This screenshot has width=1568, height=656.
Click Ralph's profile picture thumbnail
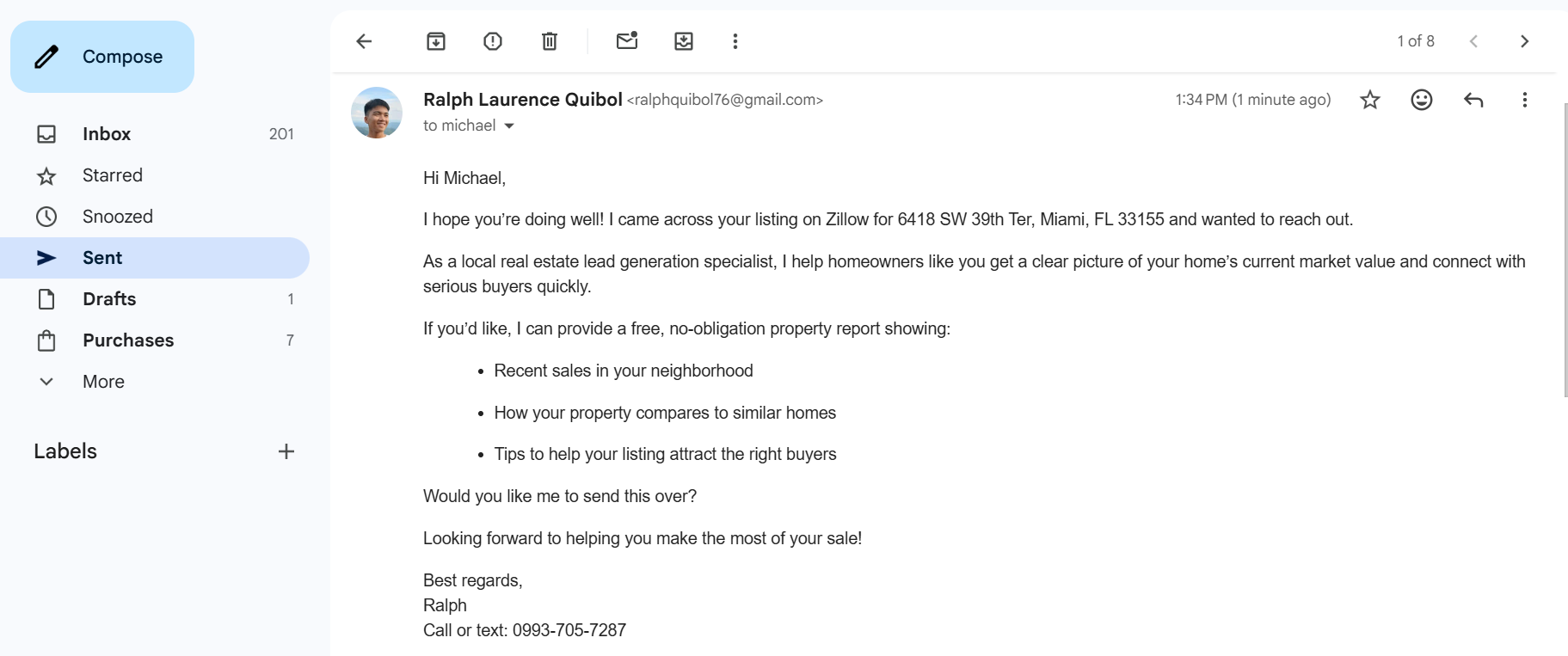[377, 113]
